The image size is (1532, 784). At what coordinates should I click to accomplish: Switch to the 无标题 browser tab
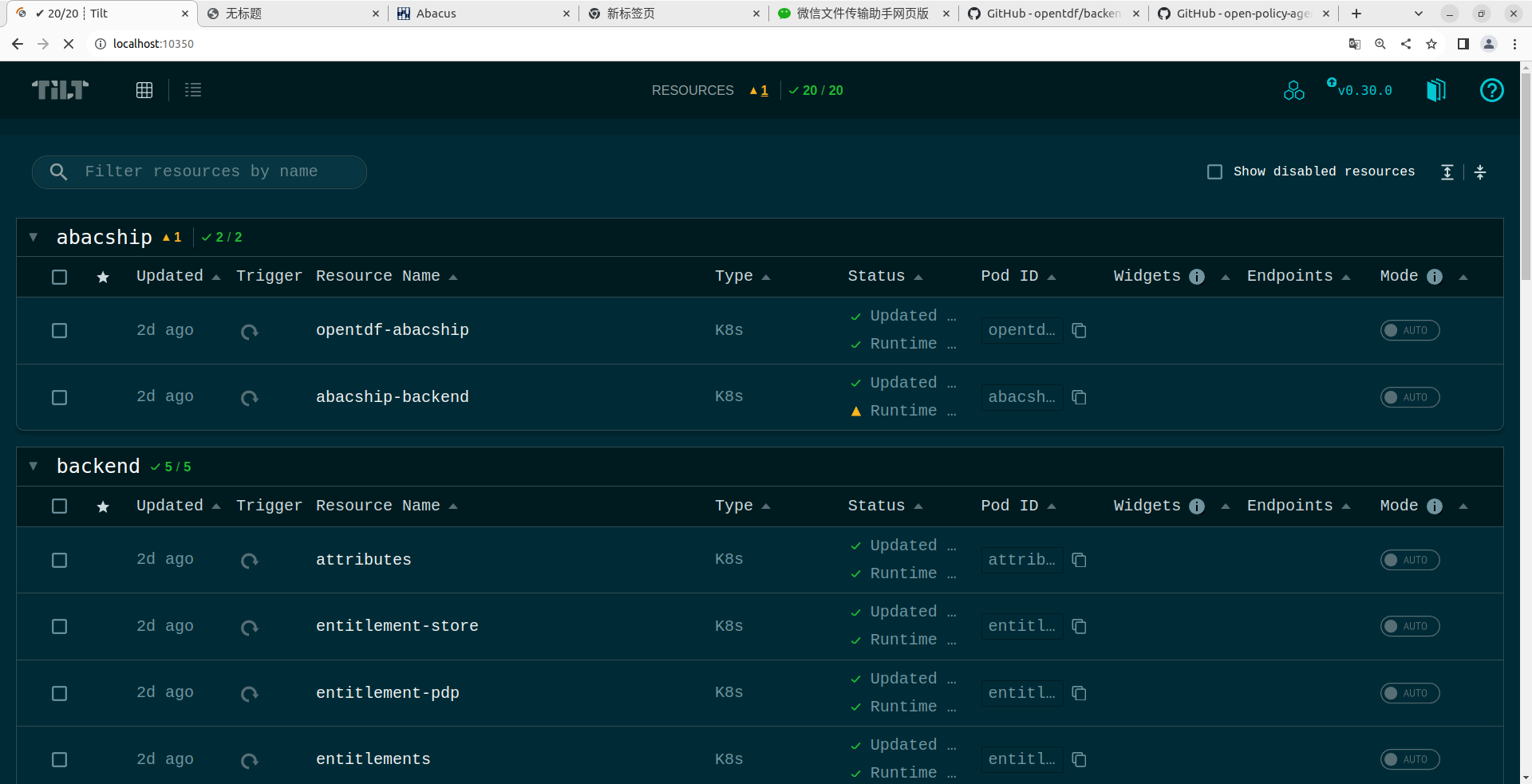coord(292,14)
